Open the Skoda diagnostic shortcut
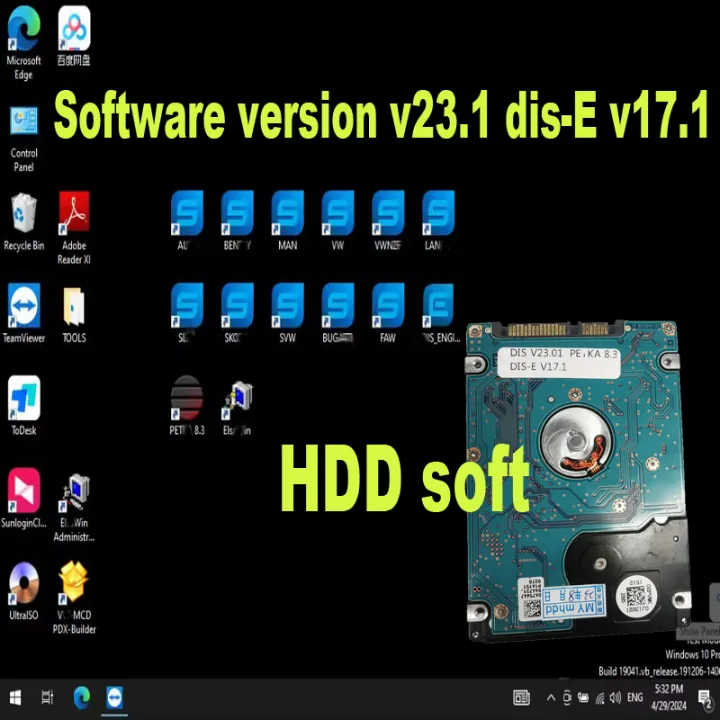 [x=237, y=313]
